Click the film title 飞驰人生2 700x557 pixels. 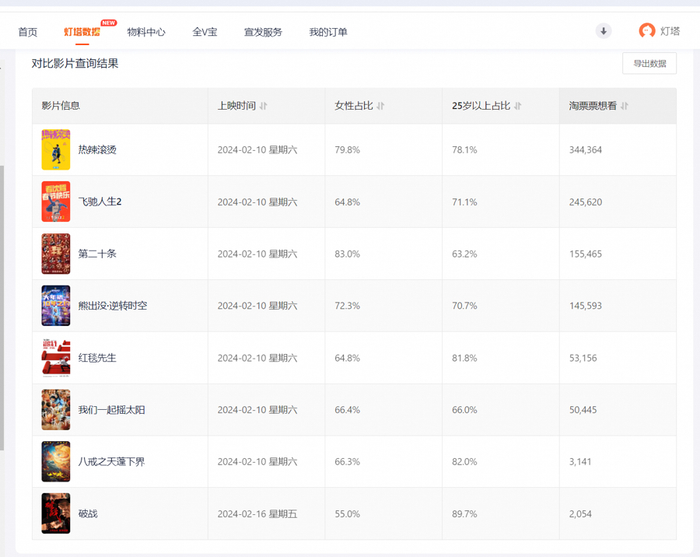tap(100, 202)
